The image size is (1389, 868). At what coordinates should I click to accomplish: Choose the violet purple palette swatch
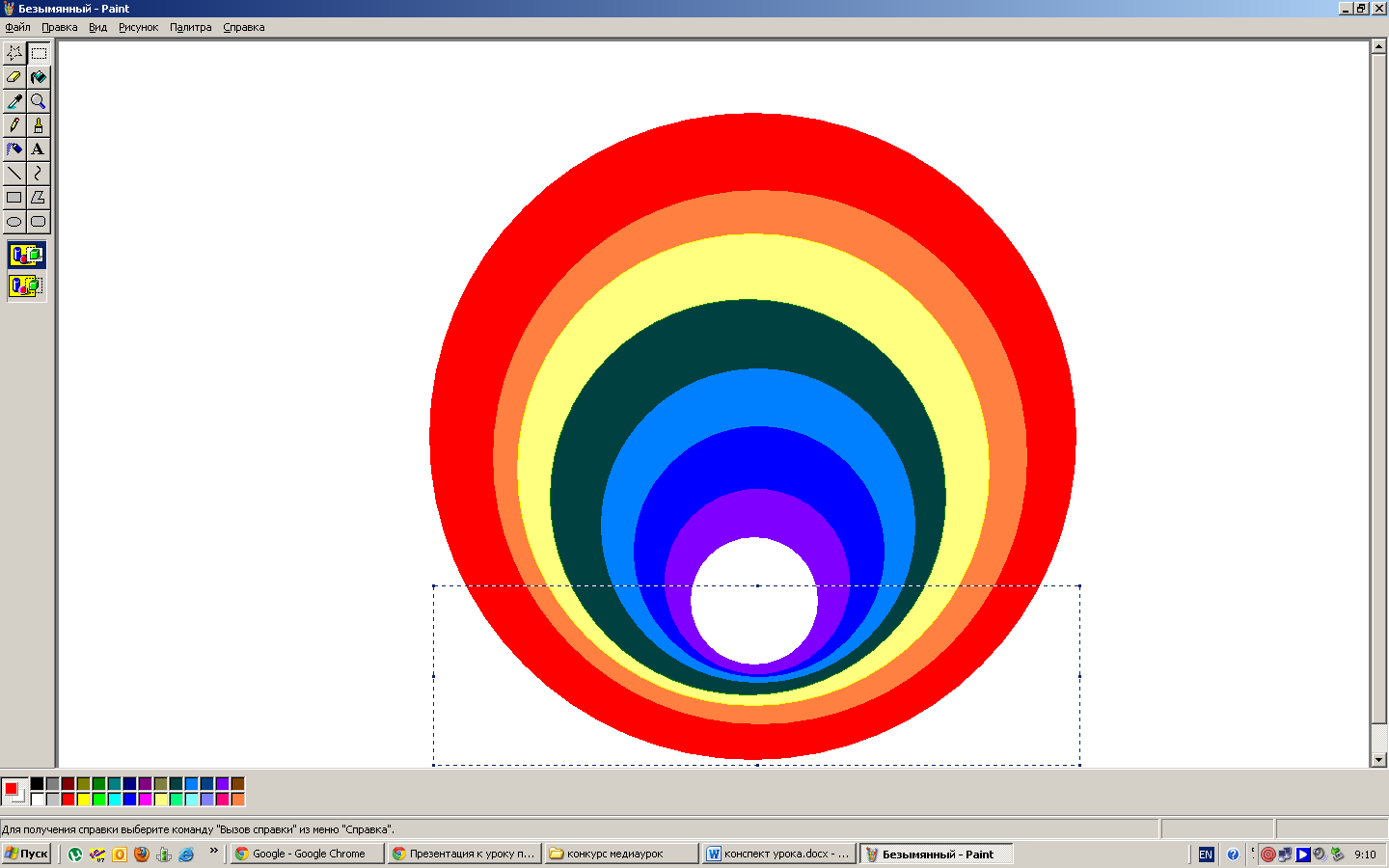pyautogui.click(x=223, y=784)
